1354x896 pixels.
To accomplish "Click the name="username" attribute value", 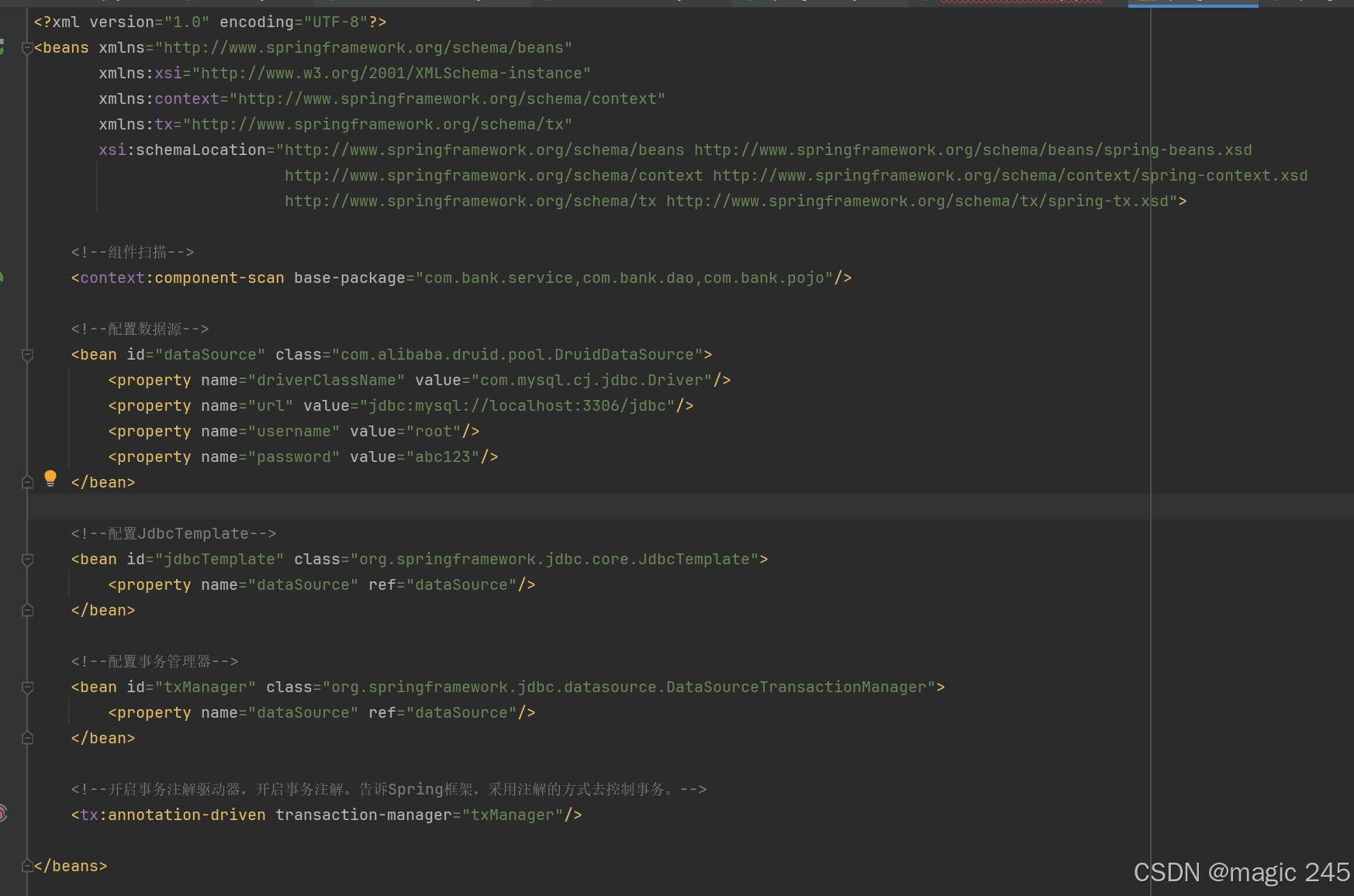I will point(294,432).
